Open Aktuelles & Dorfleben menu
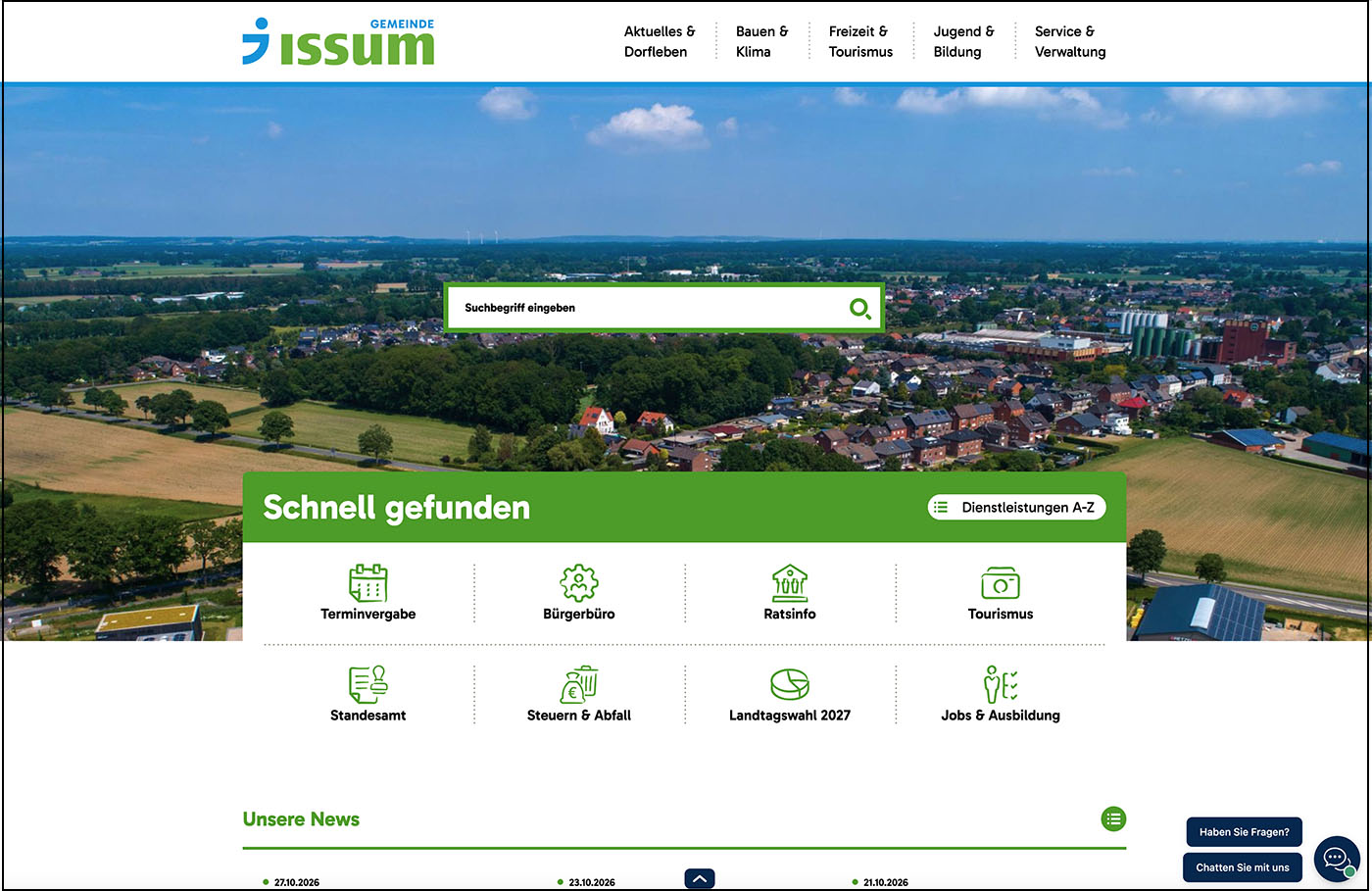Screen dimensions: 1372x891 [660, 41]
